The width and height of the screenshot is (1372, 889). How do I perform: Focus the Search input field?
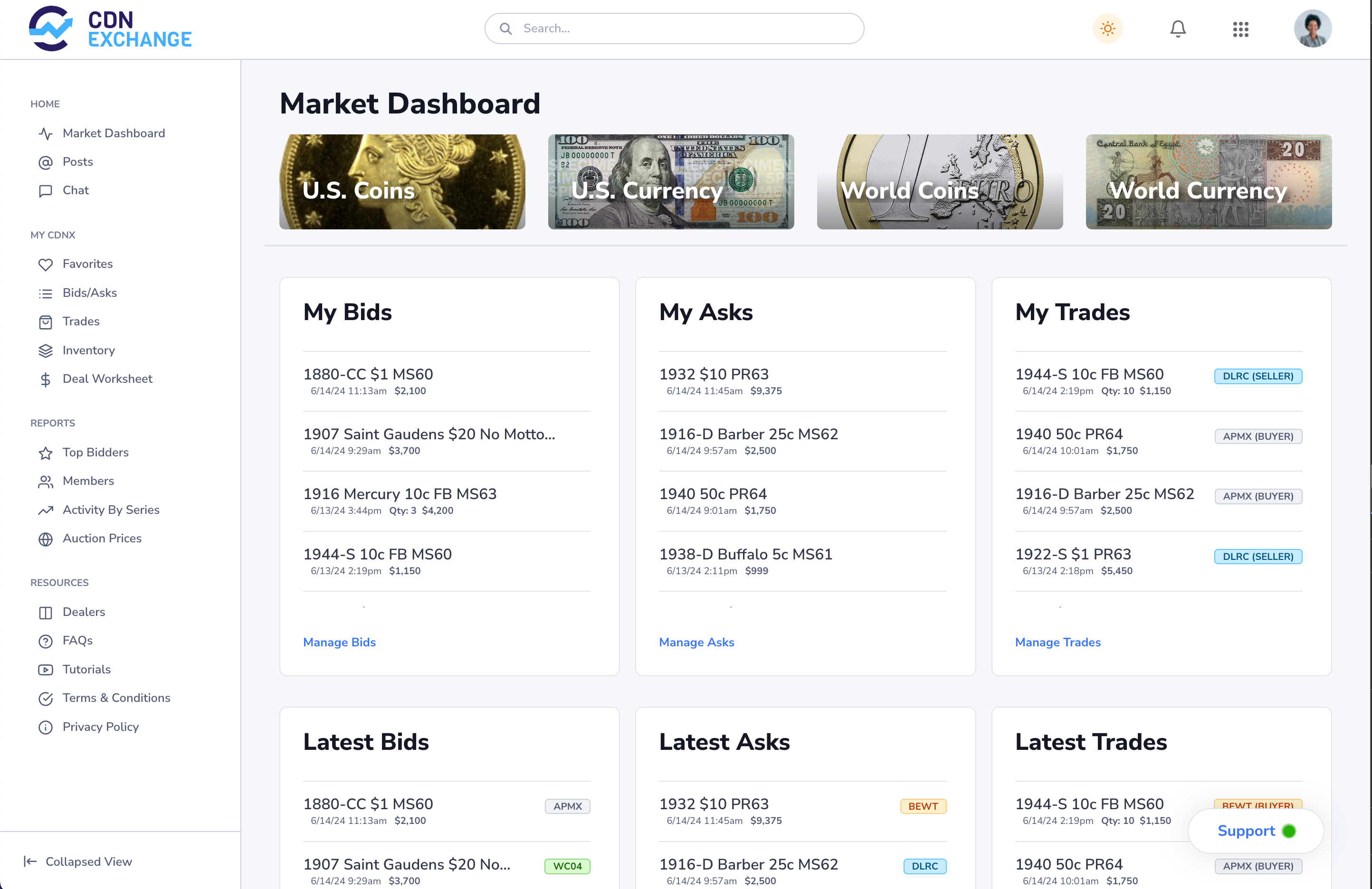(686, 29)
